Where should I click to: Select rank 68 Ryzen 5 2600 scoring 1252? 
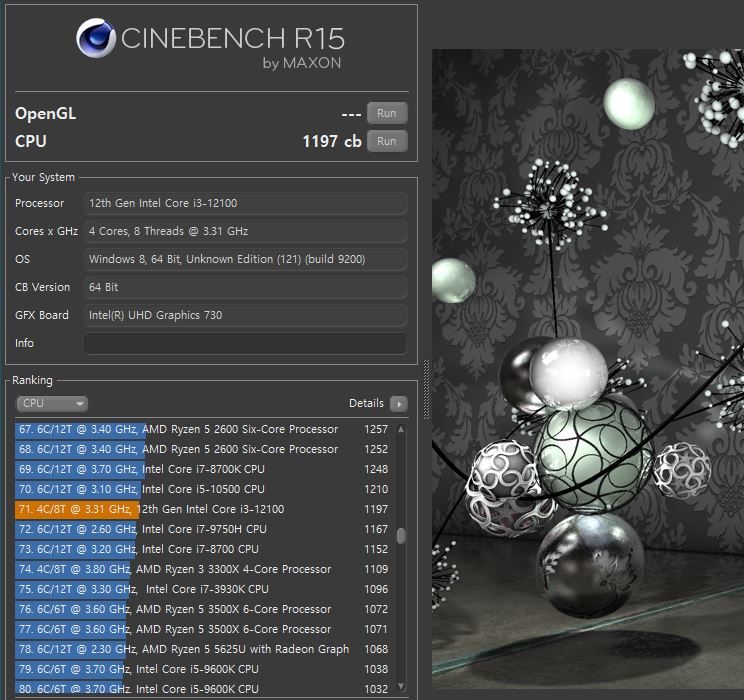(204, 449)
